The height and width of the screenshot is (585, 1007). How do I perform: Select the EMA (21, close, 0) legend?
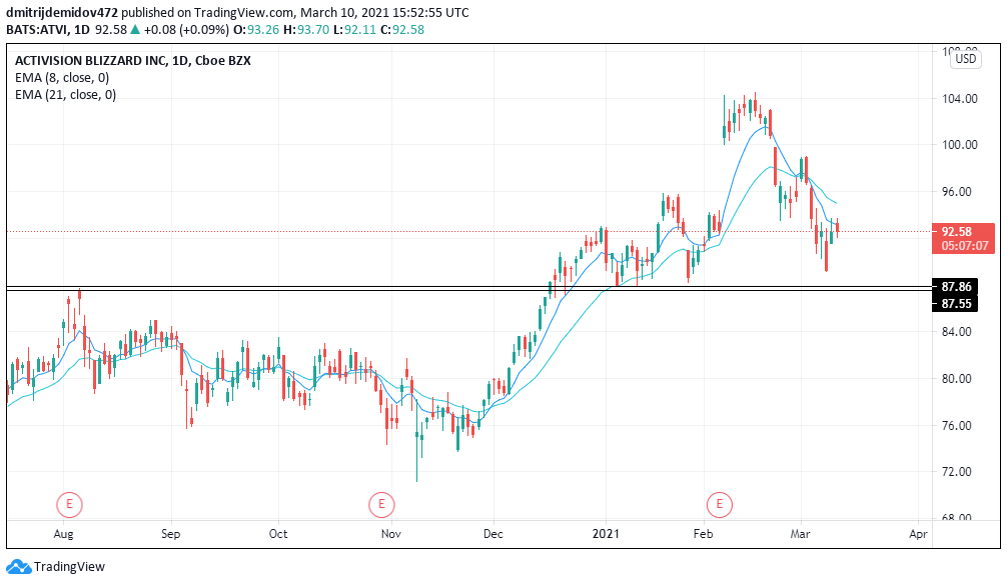click(x=66, y=95)
